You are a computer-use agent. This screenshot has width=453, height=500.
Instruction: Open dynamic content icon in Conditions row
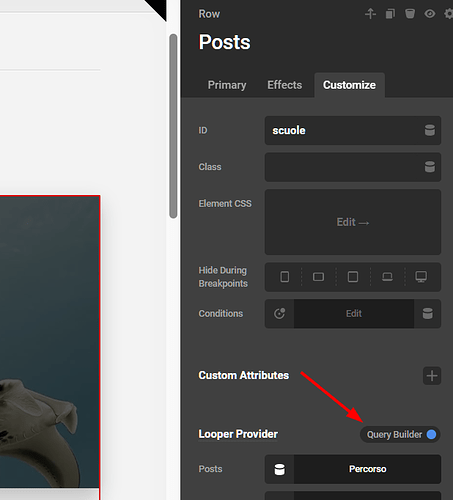(x=428, y=314)
